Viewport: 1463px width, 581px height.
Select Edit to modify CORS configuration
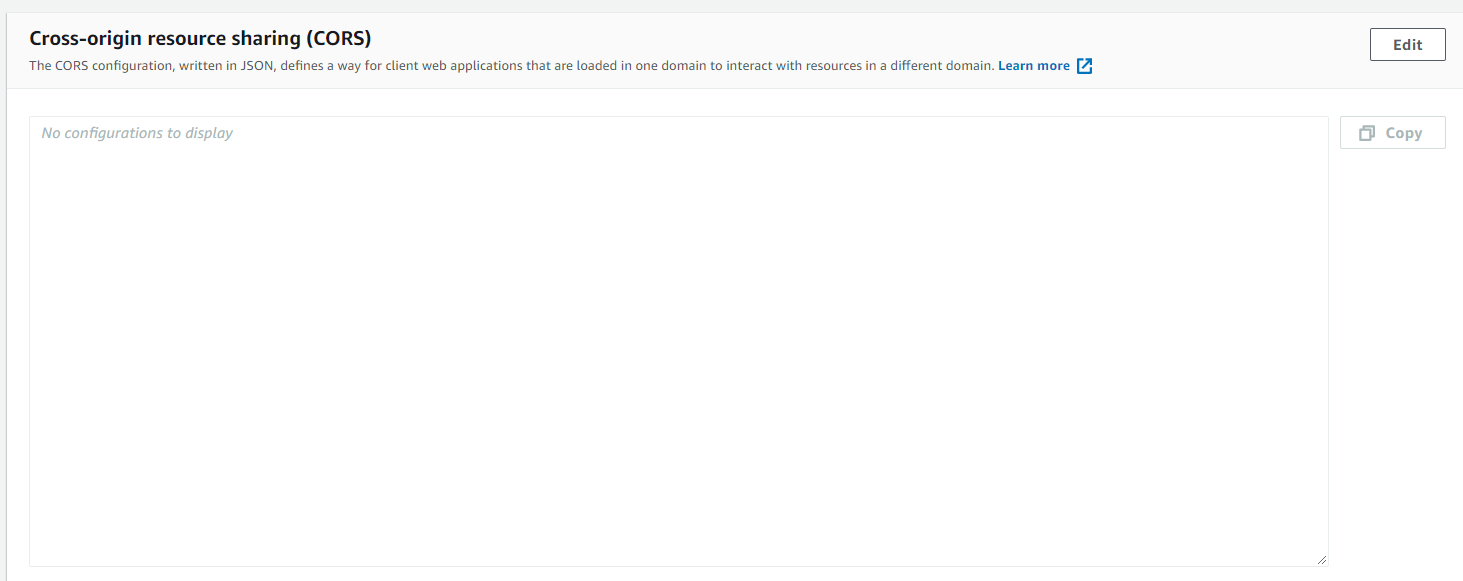[x=1407, y=44]
